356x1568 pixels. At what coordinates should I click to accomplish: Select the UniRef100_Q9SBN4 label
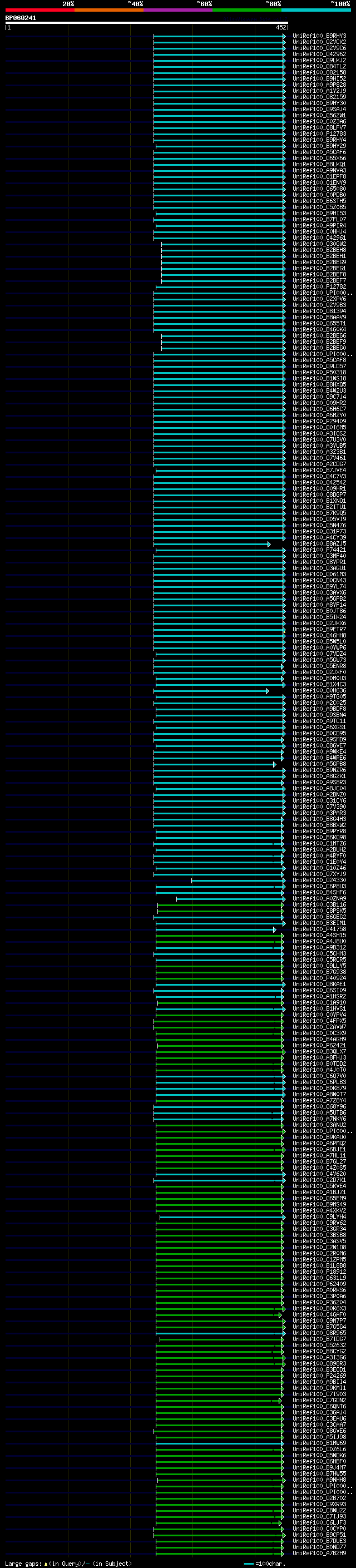click(x=319, y=715)
